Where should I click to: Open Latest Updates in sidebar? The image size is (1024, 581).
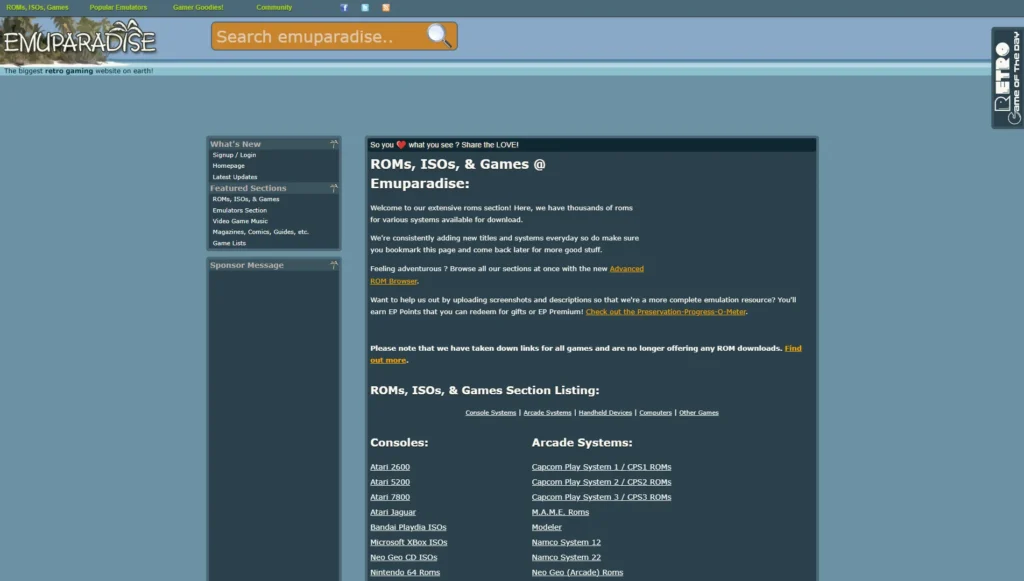[x=234, y=177]
